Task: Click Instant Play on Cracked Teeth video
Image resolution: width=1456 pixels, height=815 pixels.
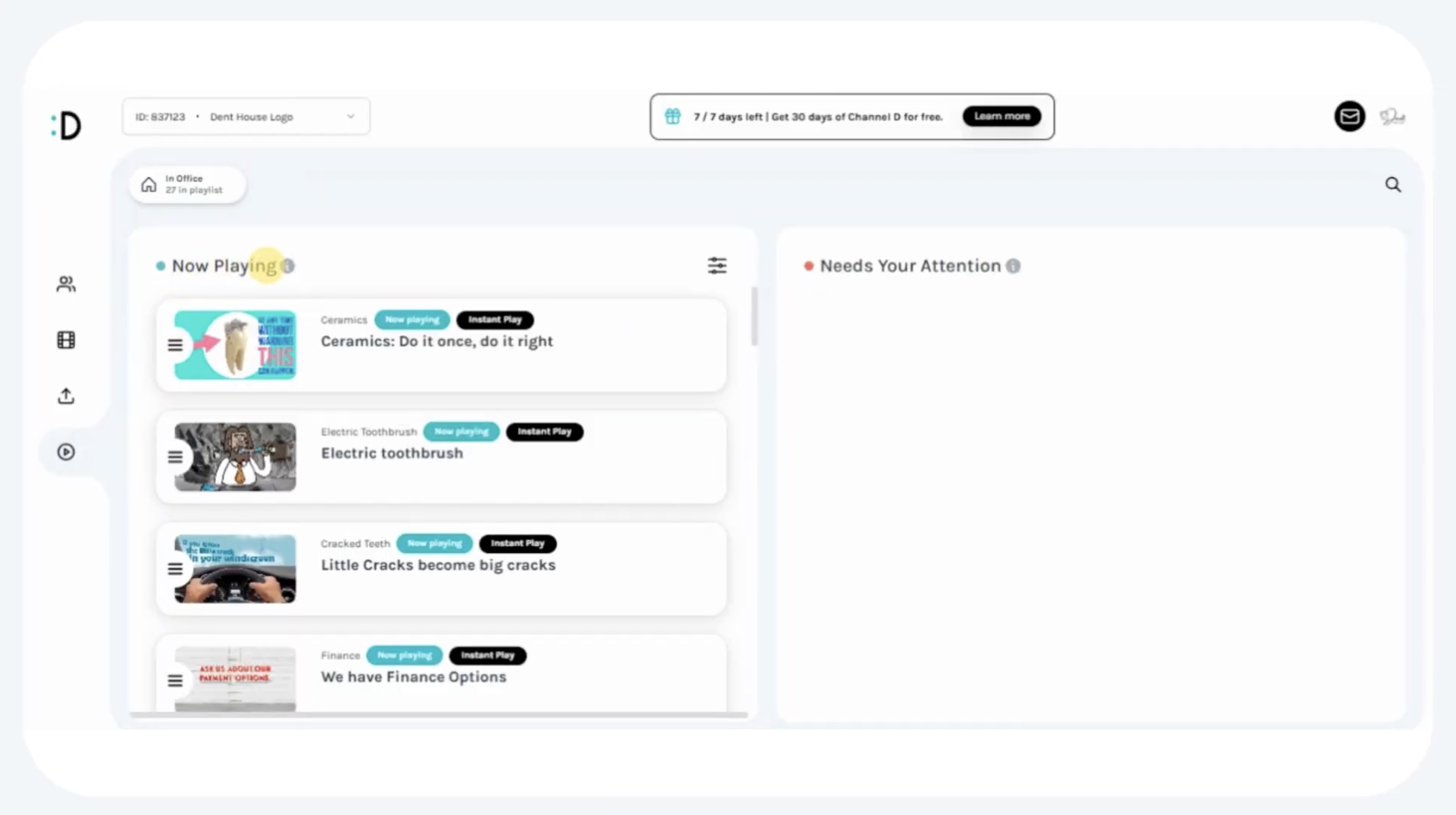Action: coord(517,543)
